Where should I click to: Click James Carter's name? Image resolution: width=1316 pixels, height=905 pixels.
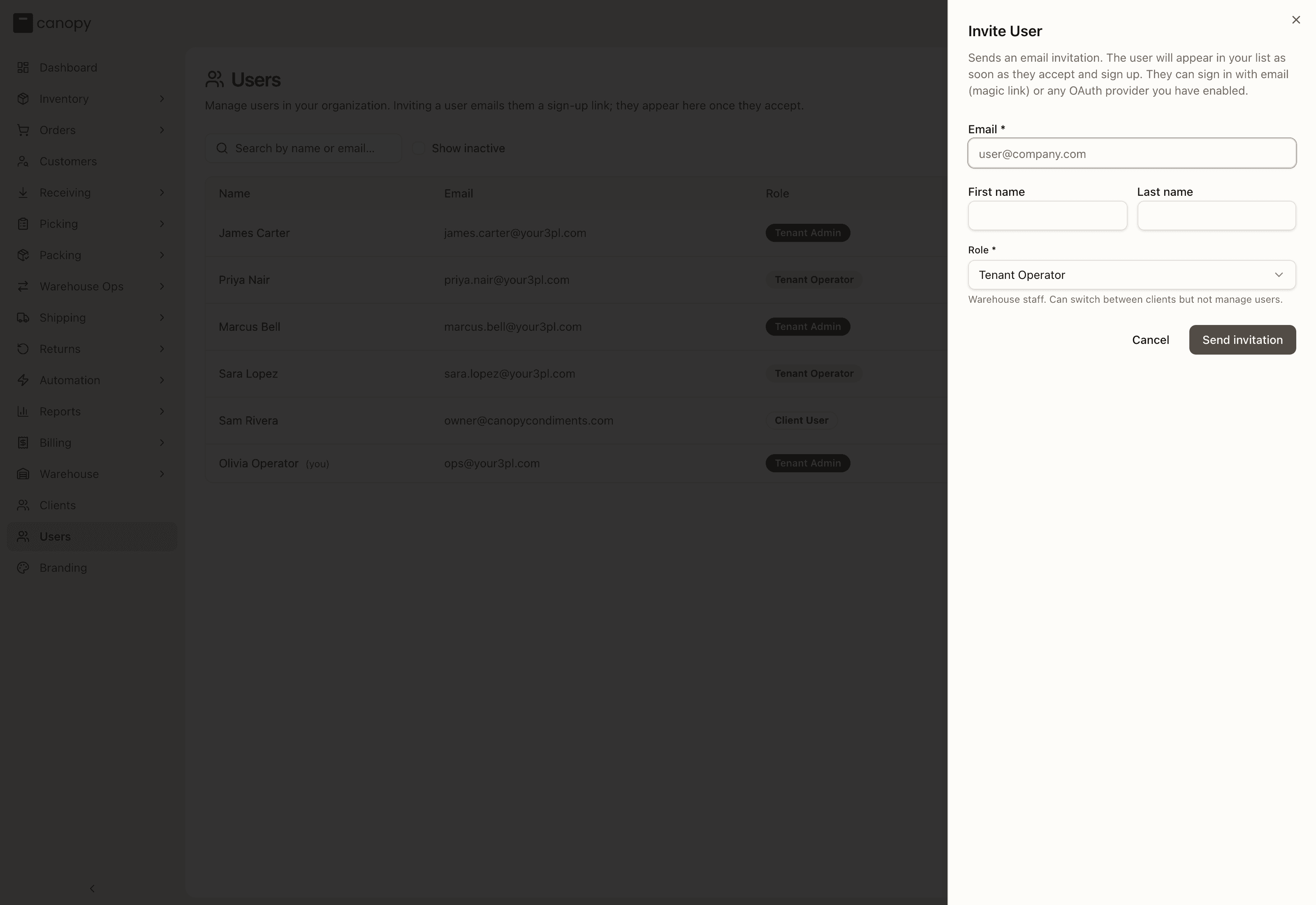coord(254,233)
